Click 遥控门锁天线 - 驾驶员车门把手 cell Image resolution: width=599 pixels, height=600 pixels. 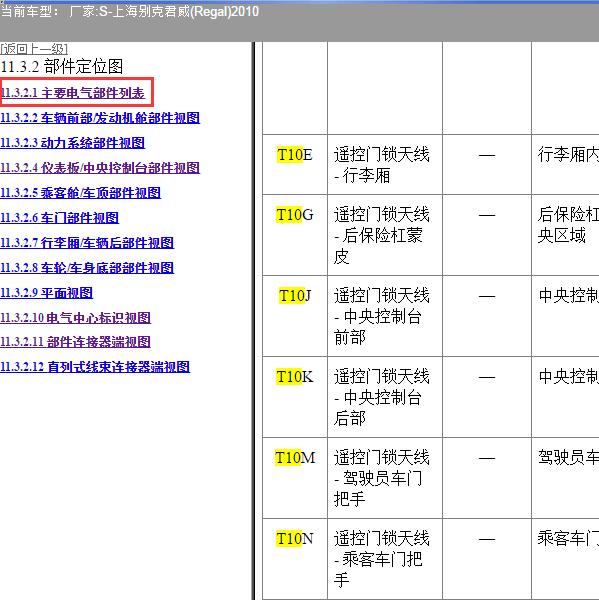[385, 478]
